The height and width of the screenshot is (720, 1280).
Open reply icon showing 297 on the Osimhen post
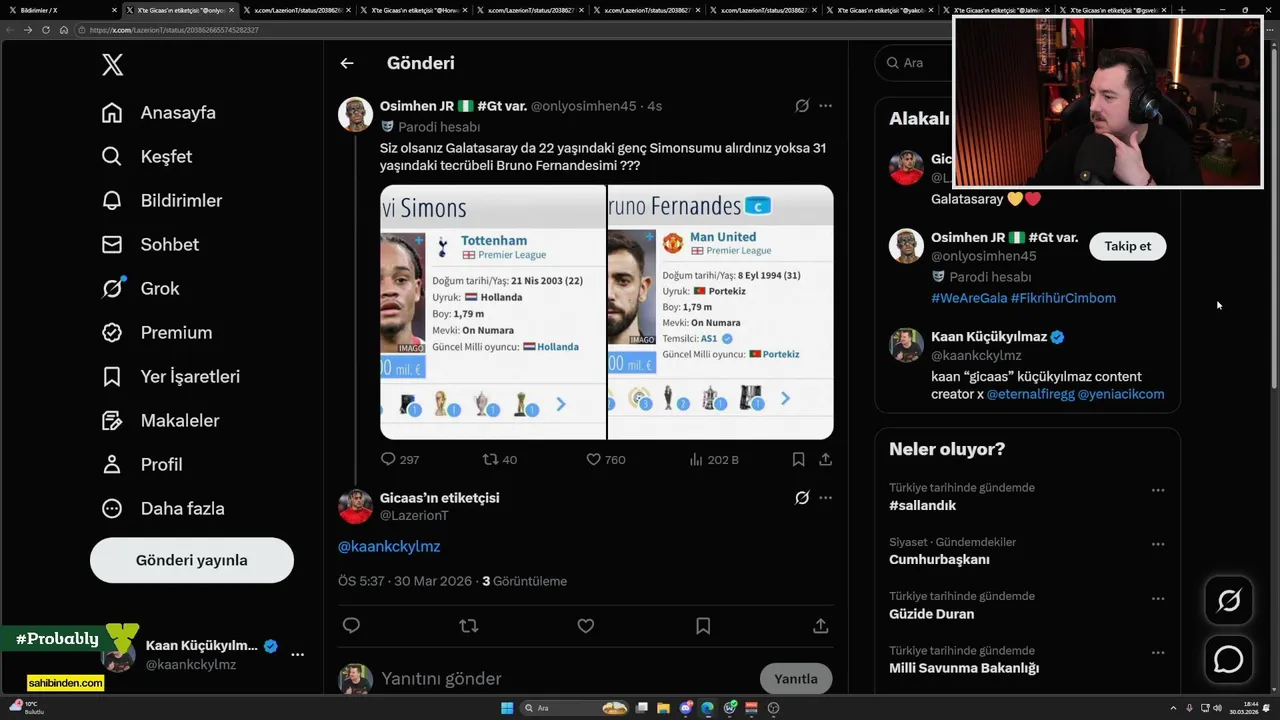(x=400, y=460)
